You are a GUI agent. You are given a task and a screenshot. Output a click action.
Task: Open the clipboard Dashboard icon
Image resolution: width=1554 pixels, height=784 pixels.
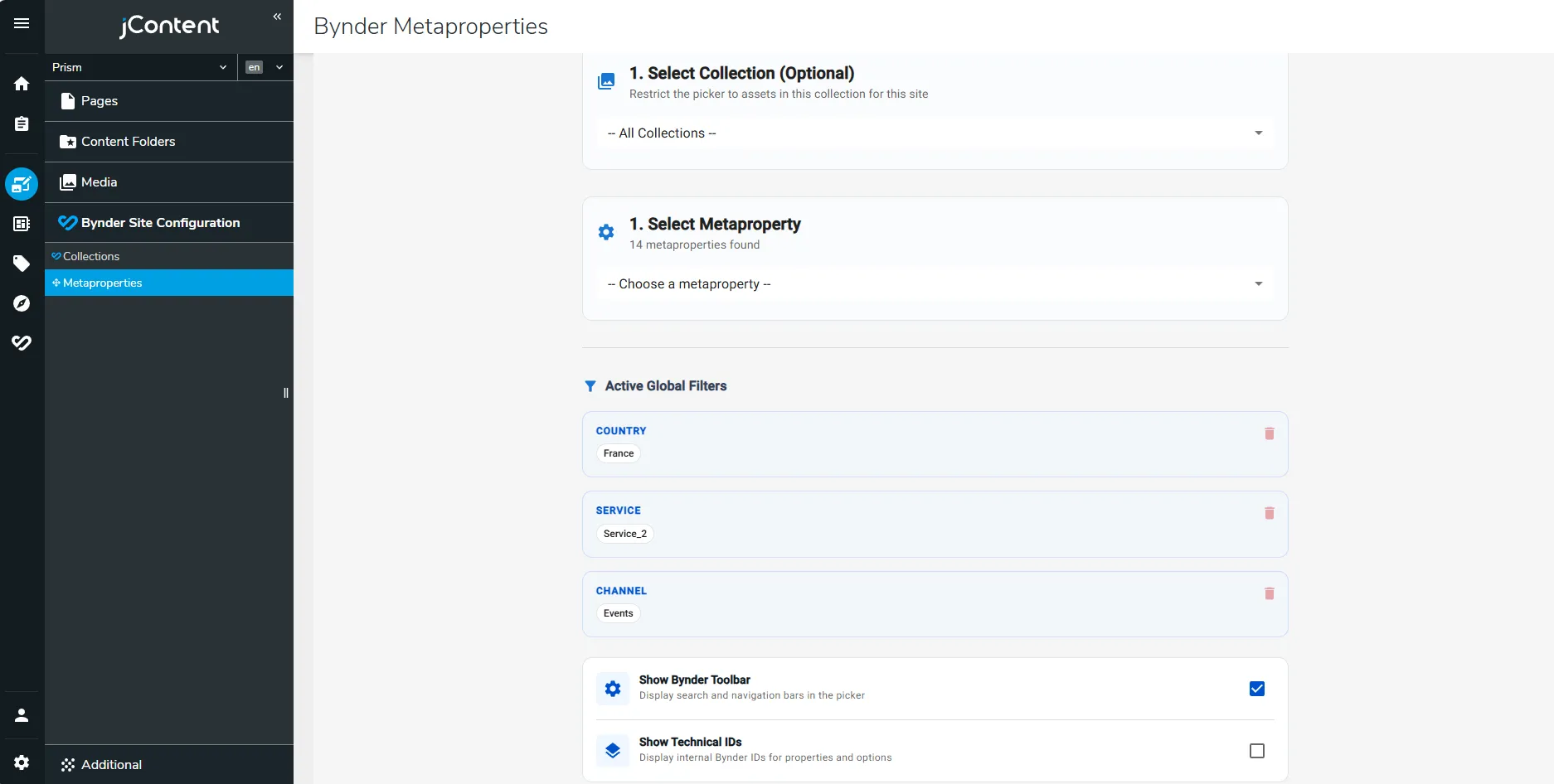22,123
